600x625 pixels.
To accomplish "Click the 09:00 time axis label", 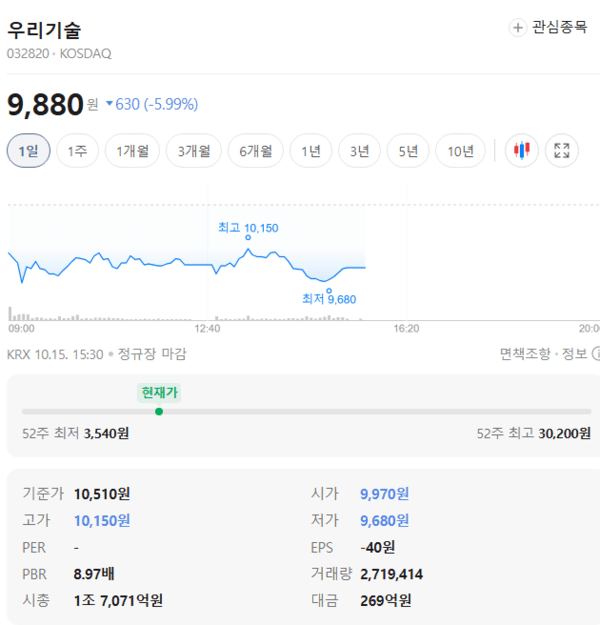I will pyautogui.click(x=22, y=328).
